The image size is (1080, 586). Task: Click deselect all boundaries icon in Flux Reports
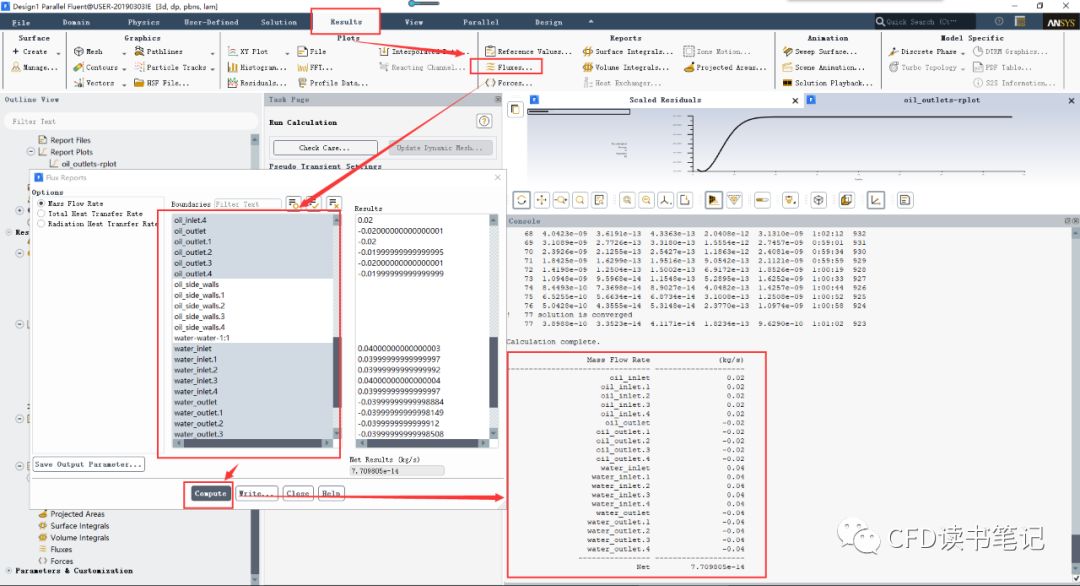coord(333,203)
